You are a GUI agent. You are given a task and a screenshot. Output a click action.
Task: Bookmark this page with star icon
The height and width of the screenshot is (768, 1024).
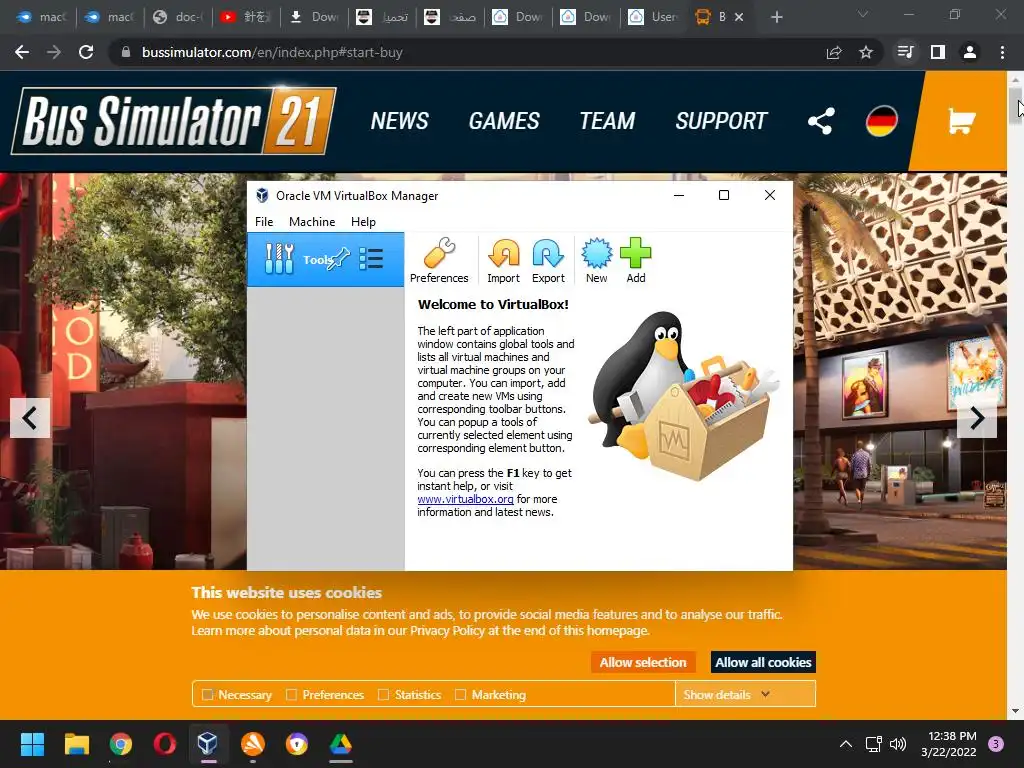[x=866, y=52]
